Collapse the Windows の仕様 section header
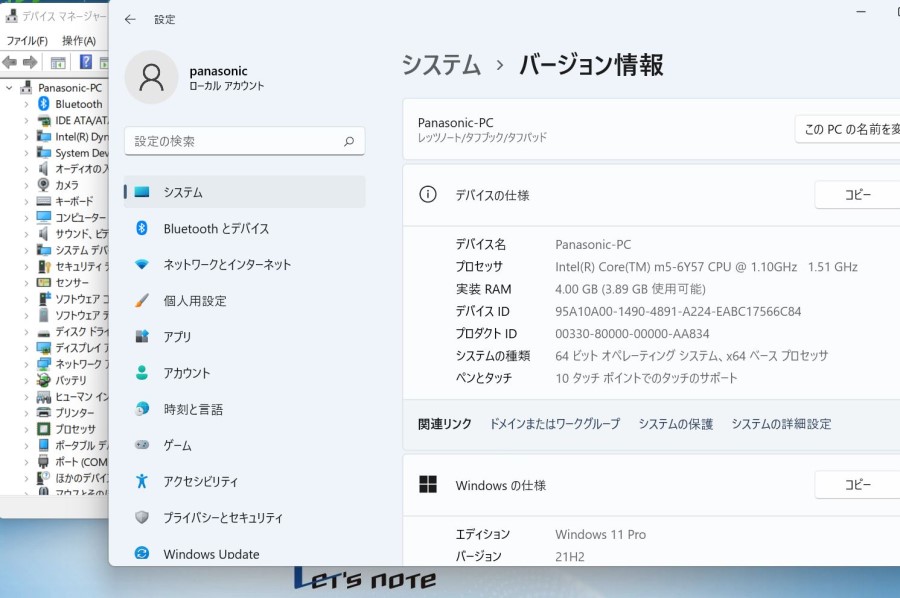The height and width of the screenshot is (598, 900). pyautogui.click(x=651, y=486)
